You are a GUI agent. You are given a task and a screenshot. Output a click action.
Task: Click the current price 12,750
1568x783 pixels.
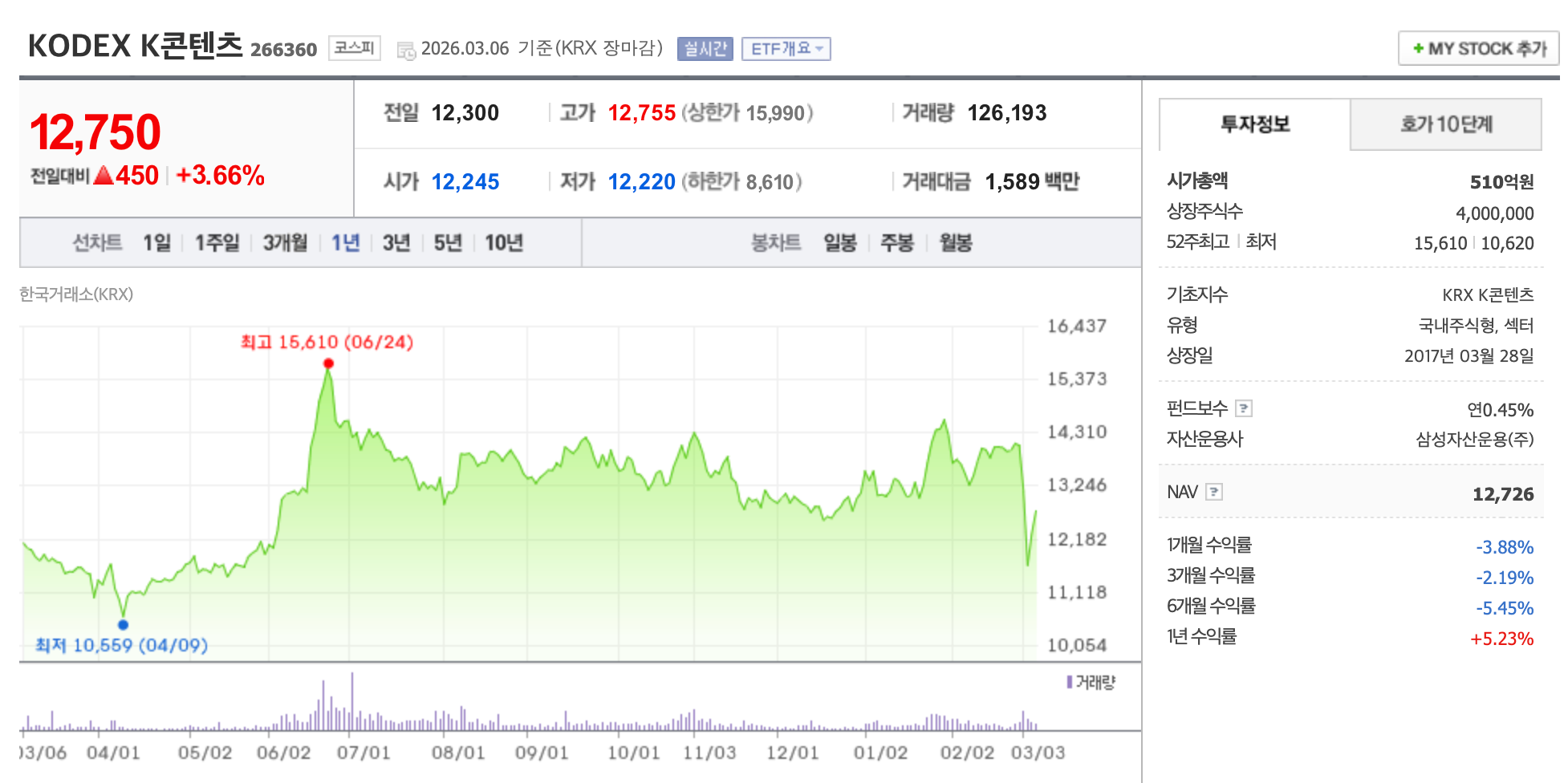click(x=95, y=132)
